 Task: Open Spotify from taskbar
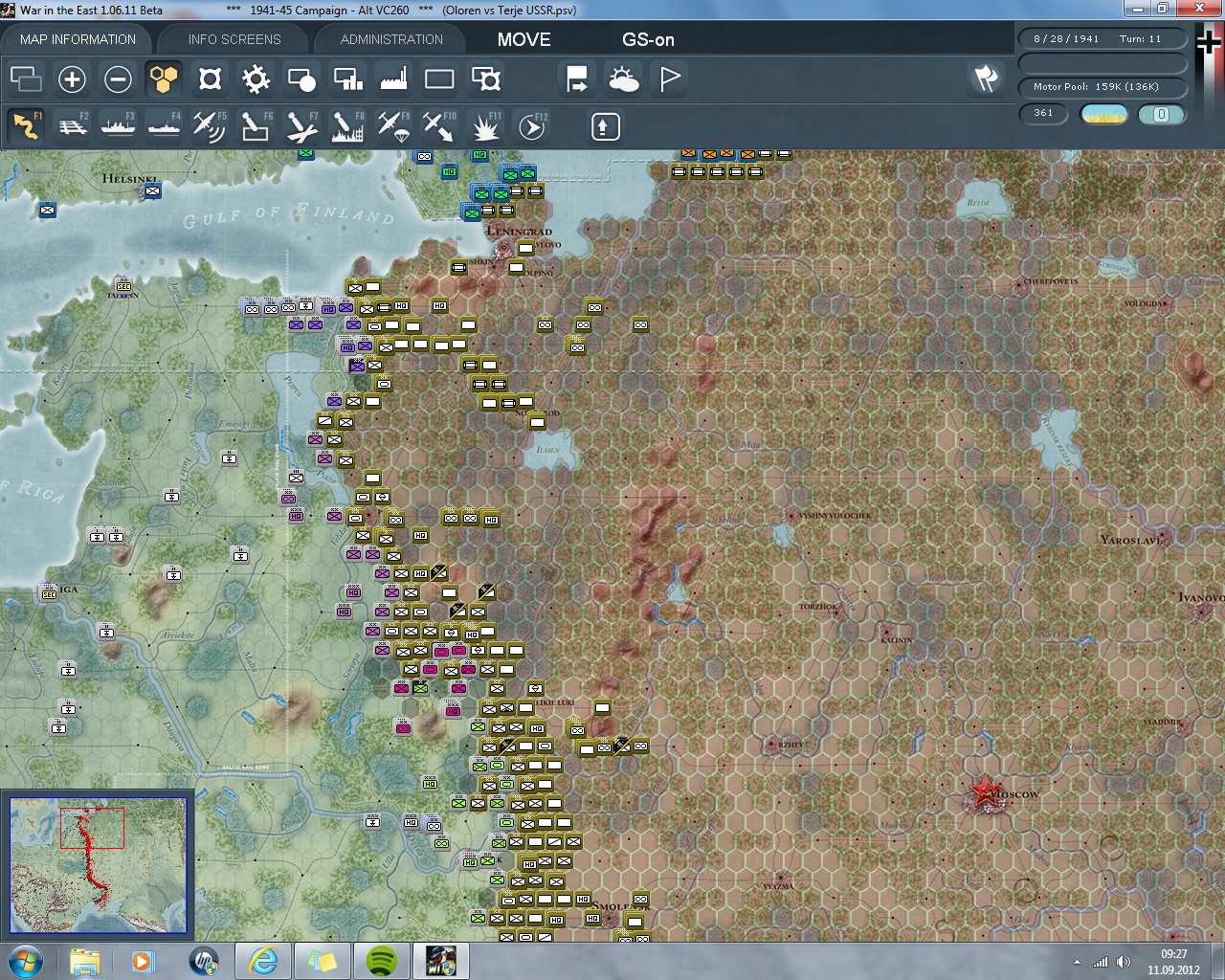(381, 961)
